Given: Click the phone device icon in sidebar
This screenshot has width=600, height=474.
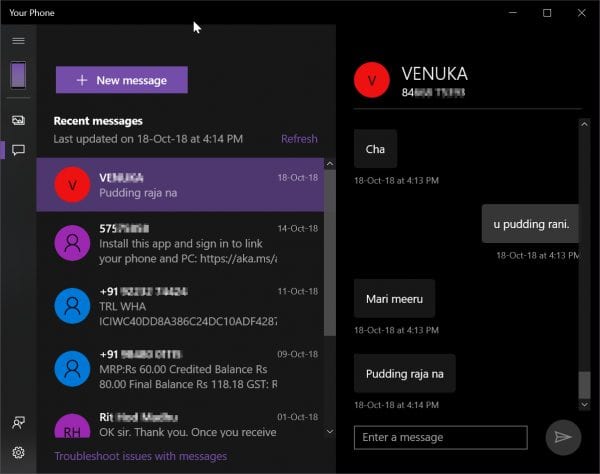Looking at the screenshot, I should [18, 75].
